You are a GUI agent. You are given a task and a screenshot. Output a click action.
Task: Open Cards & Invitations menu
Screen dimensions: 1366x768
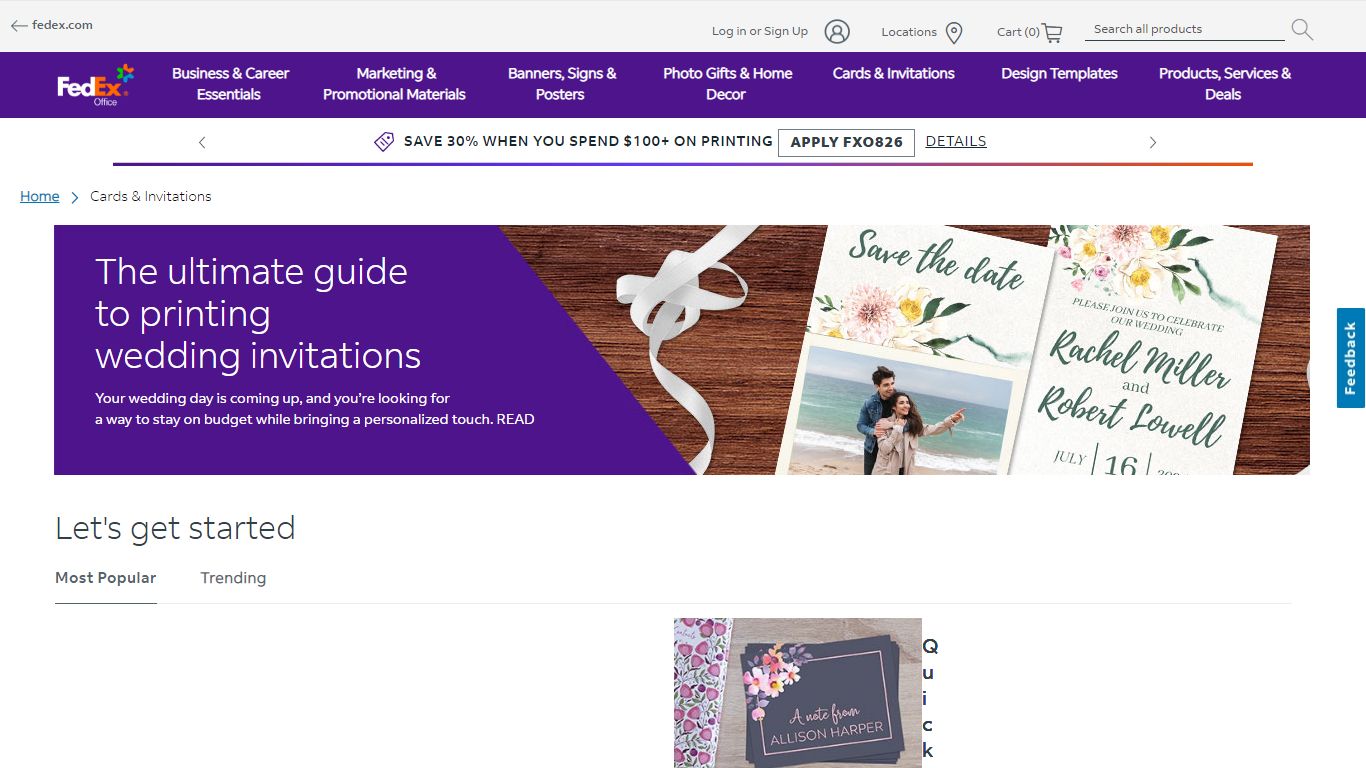893,73
